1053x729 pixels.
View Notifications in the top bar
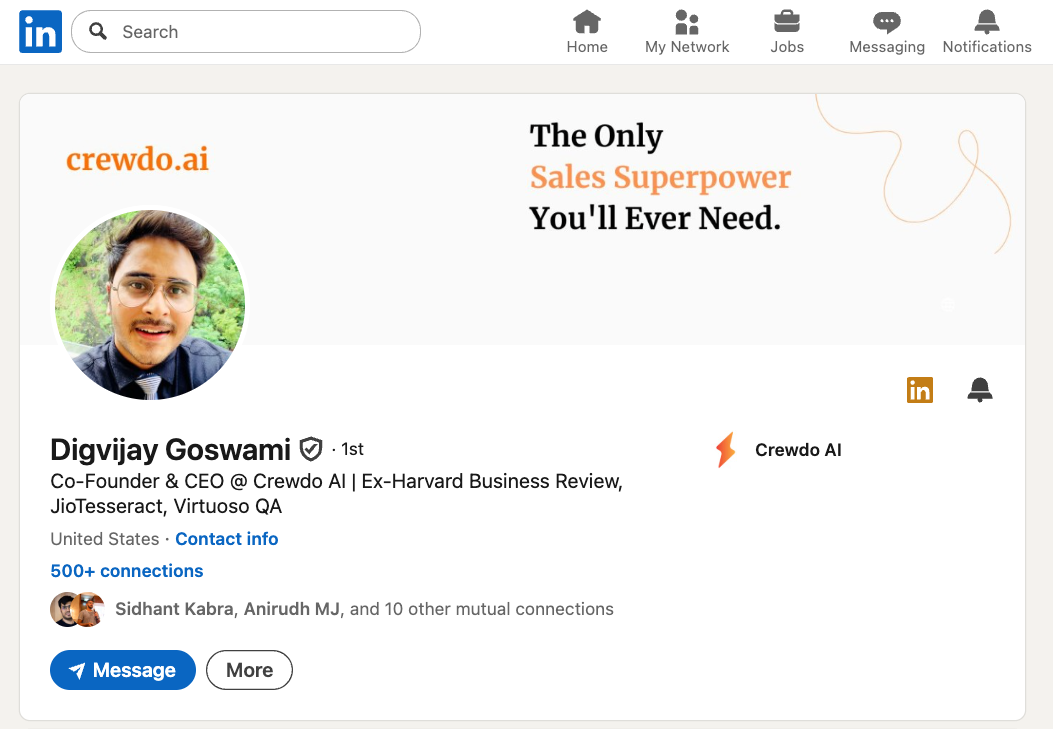(987, 32)
